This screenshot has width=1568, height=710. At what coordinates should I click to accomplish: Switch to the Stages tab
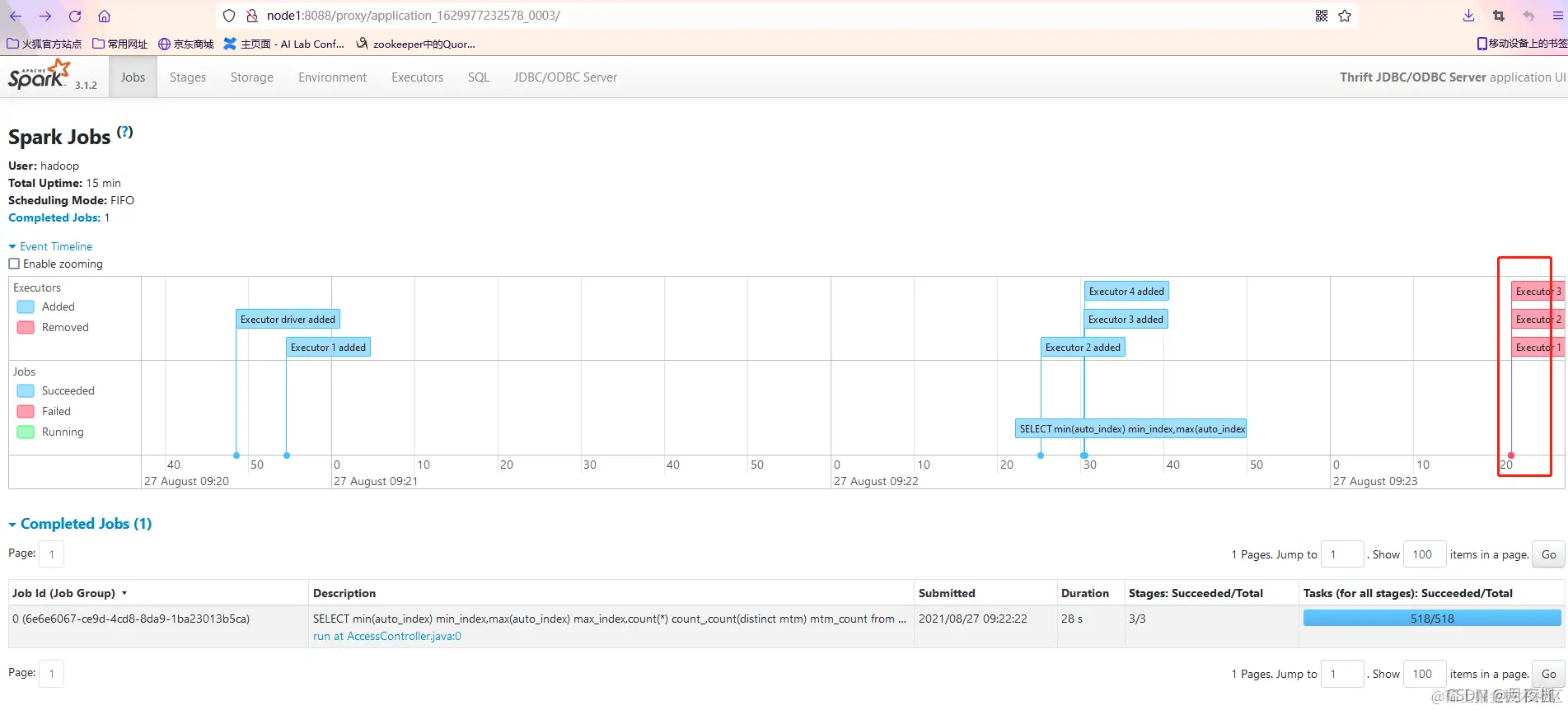tap(188, 77)
